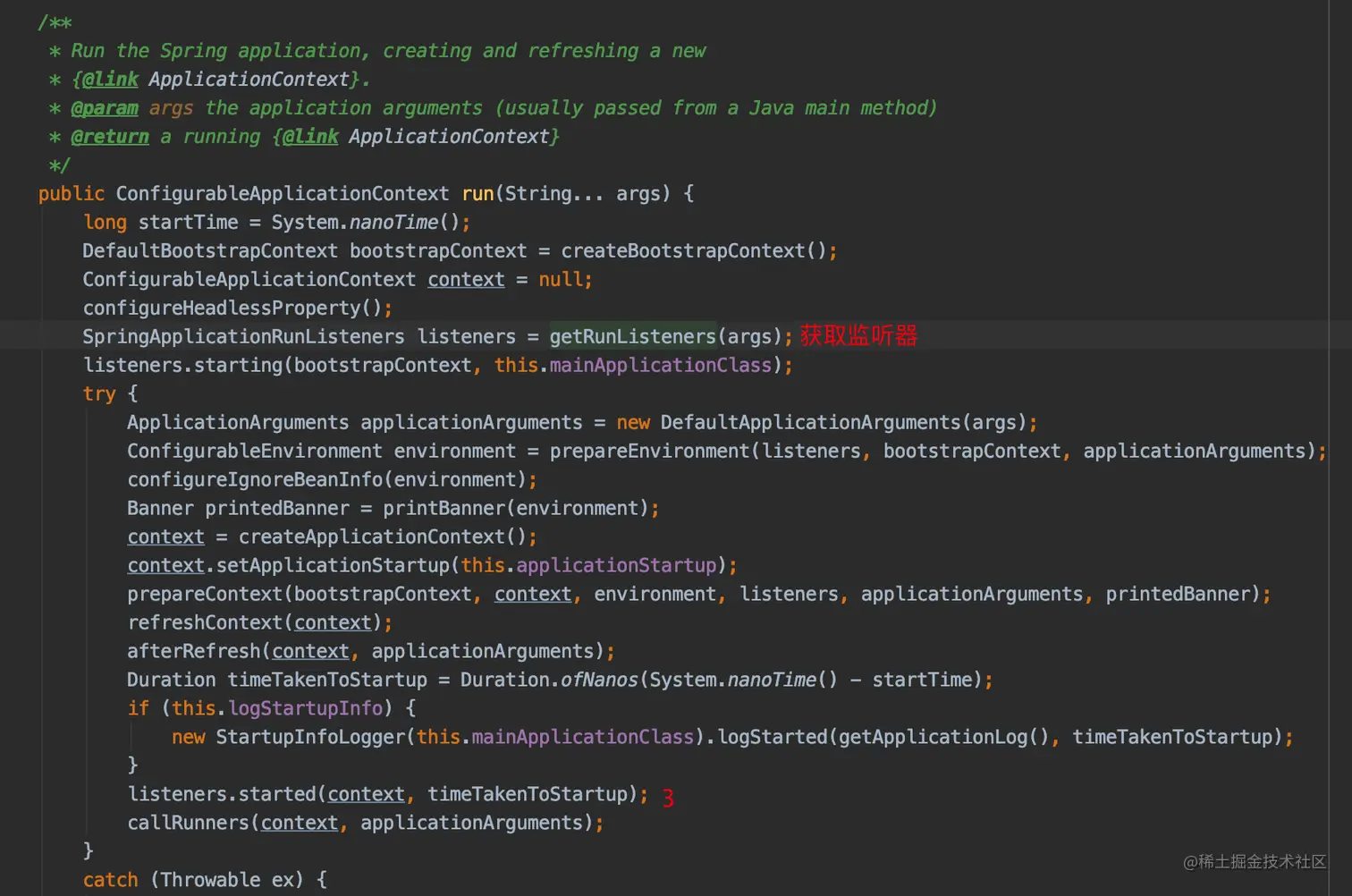This screenshot has width=1352, height=896.
Task: Click configureHeadlessProperty() call
Action: [x=232, y=309]
